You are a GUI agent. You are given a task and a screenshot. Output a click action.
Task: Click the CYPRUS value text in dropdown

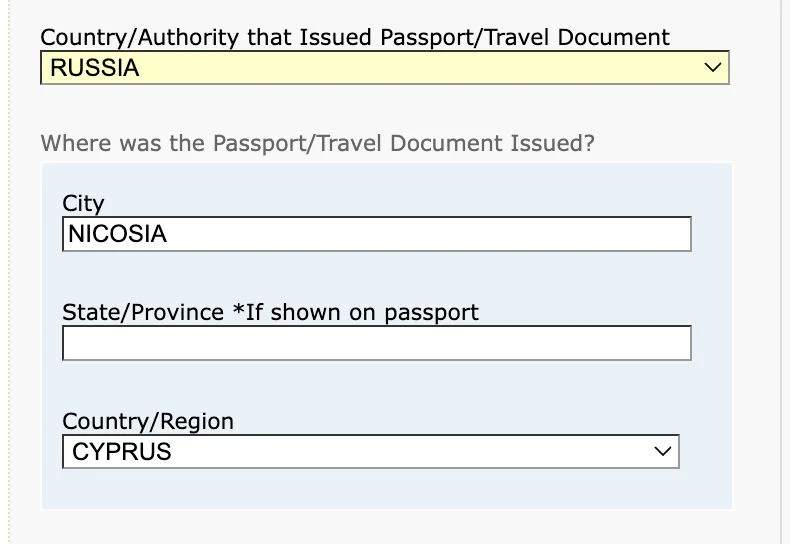(x=122, y=451)
